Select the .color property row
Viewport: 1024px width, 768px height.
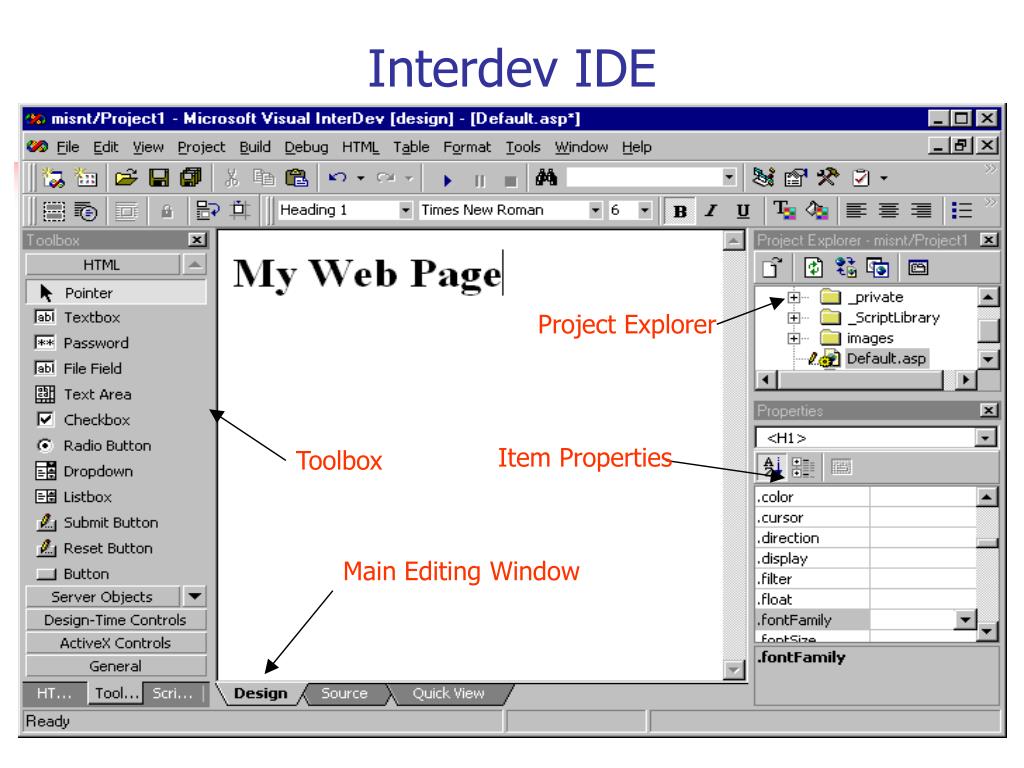pyautogui.click(x=866, y=497)
